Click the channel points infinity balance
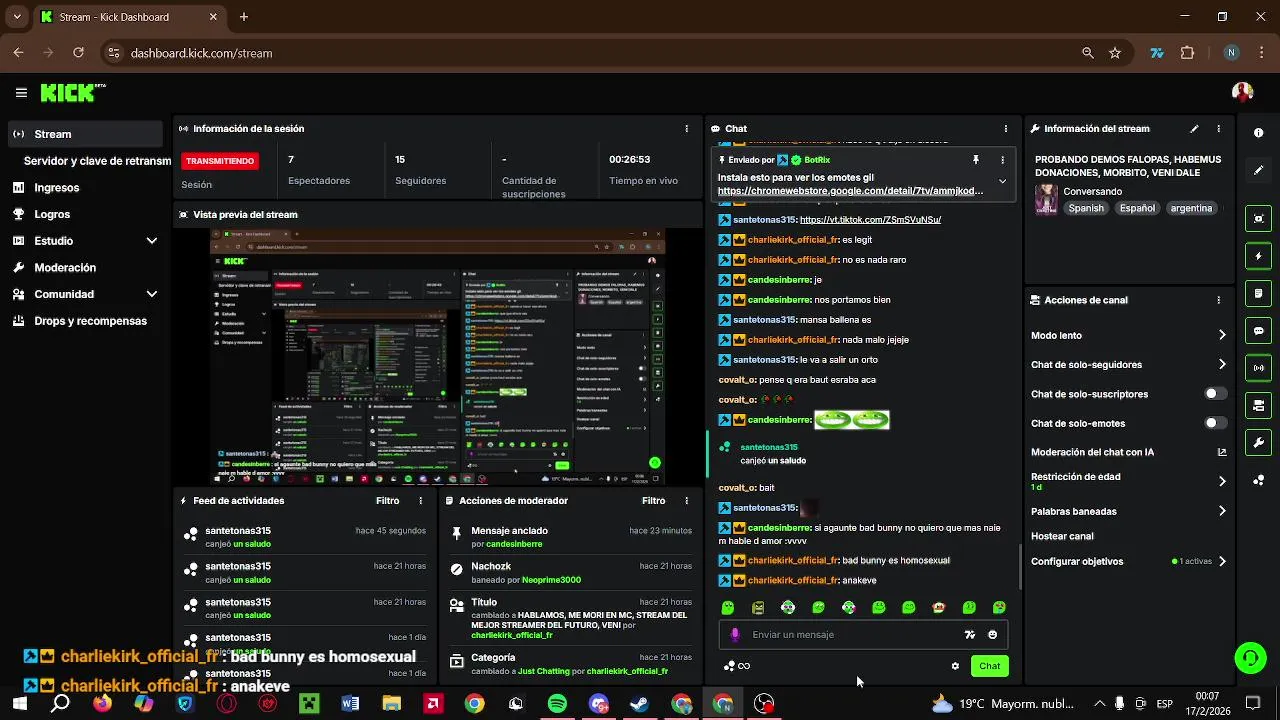 [x=737, y=666]
